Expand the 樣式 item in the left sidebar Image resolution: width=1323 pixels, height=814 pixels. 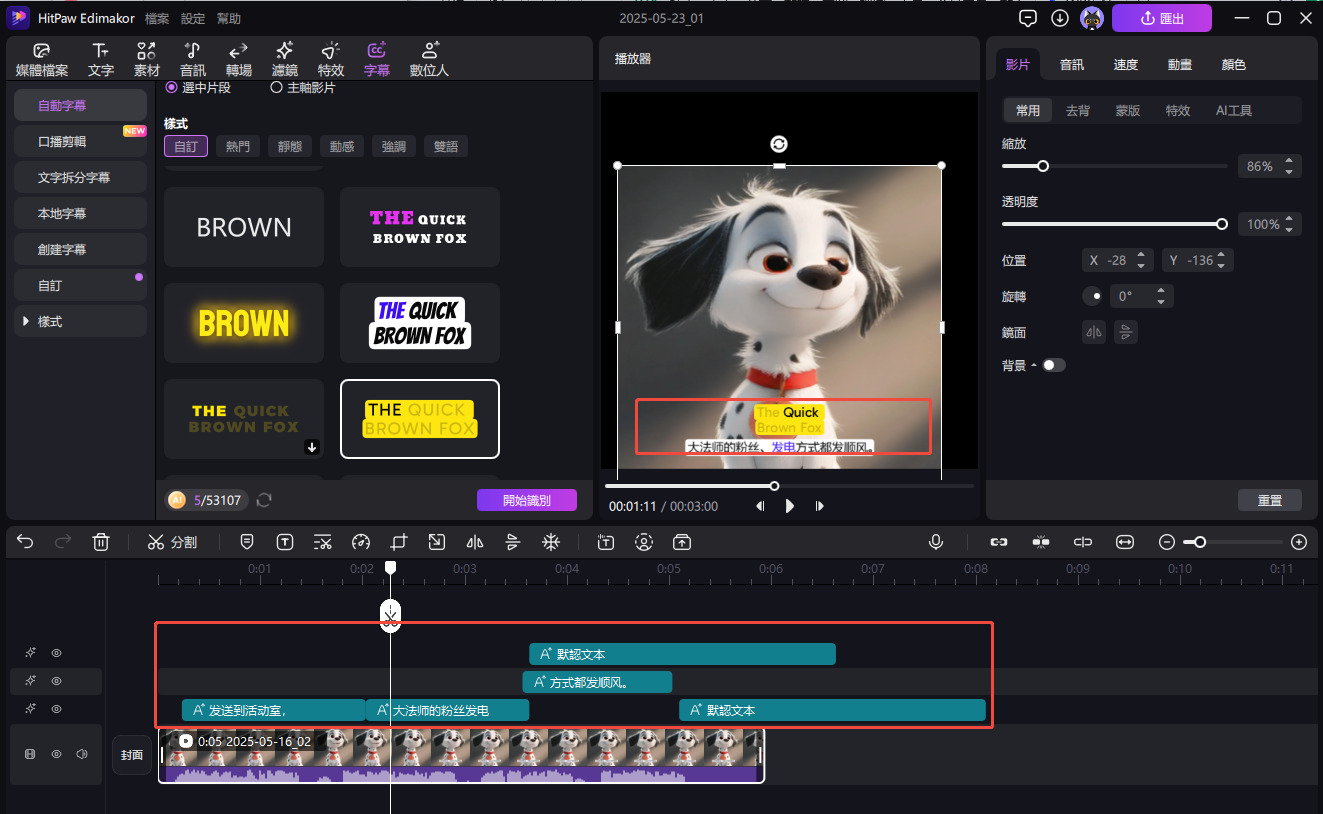(x=80, y=321)
